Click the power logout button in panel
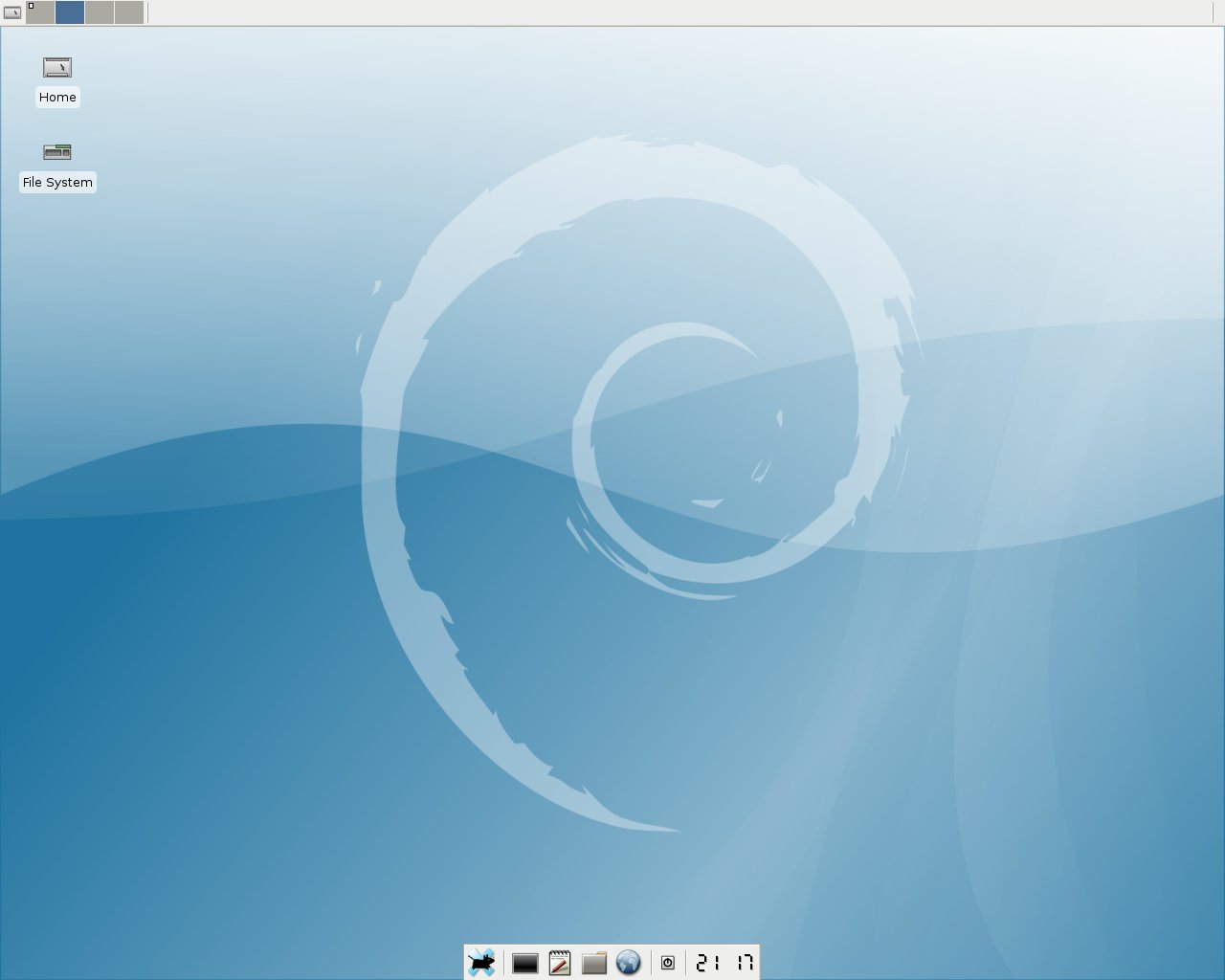Screen dimensions: 1225x980 (x=668, y=963)
